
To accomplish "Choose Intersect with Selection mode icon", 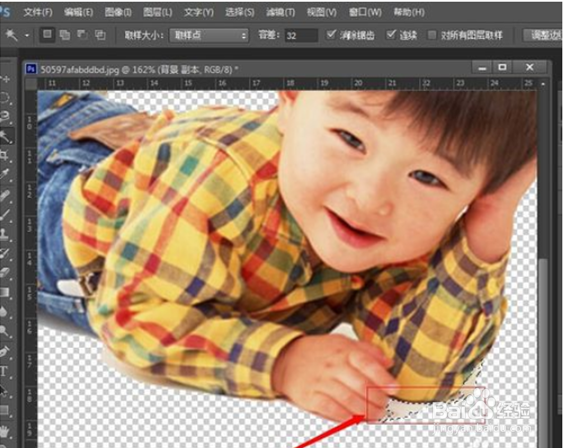I will pos(100,35).
